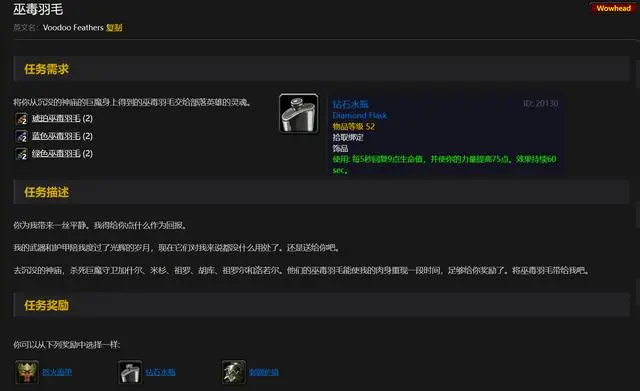Viewport: 640px width, 391px height.
Task: Open the shoulder armor reward item link
Action: 264,372
